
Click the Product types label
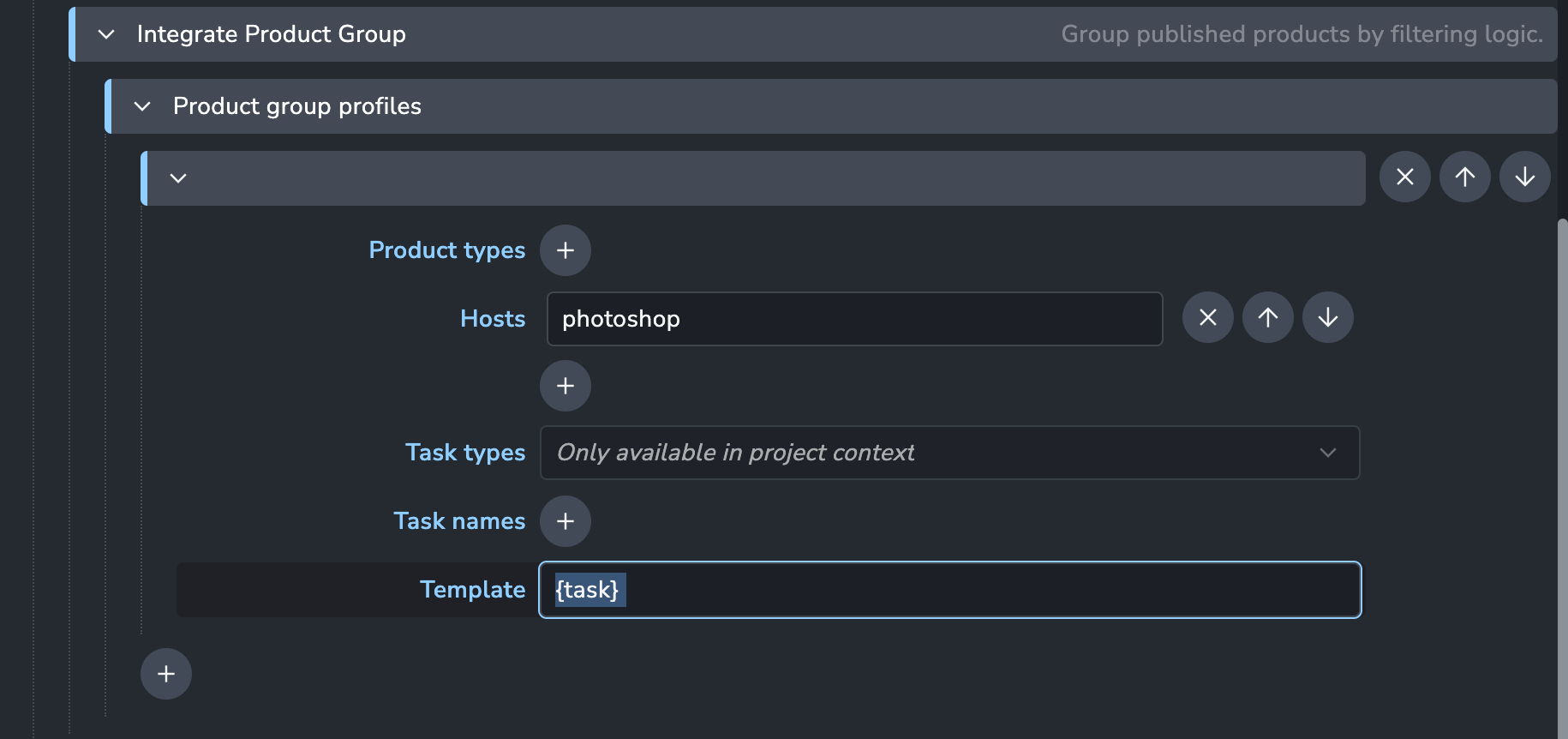[x=446, y=250]
